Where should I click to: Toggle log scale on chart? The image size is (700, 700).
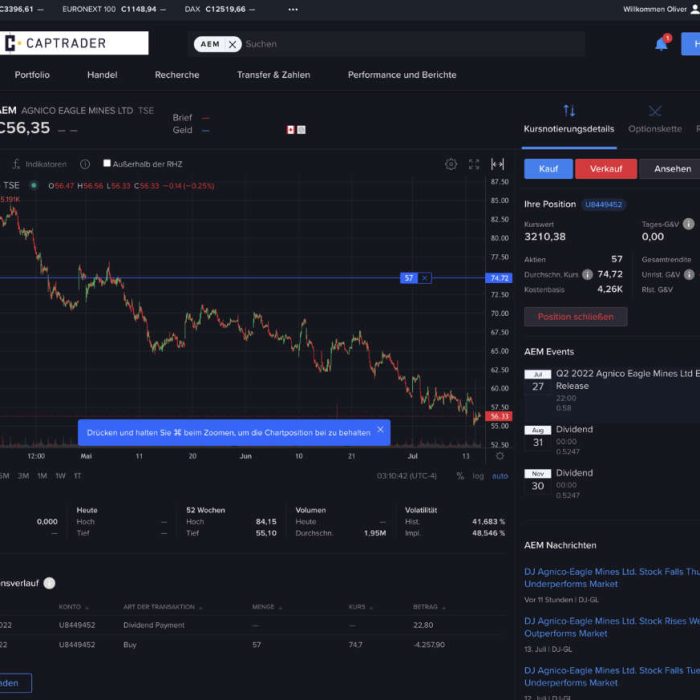click(x=478, y=476)
